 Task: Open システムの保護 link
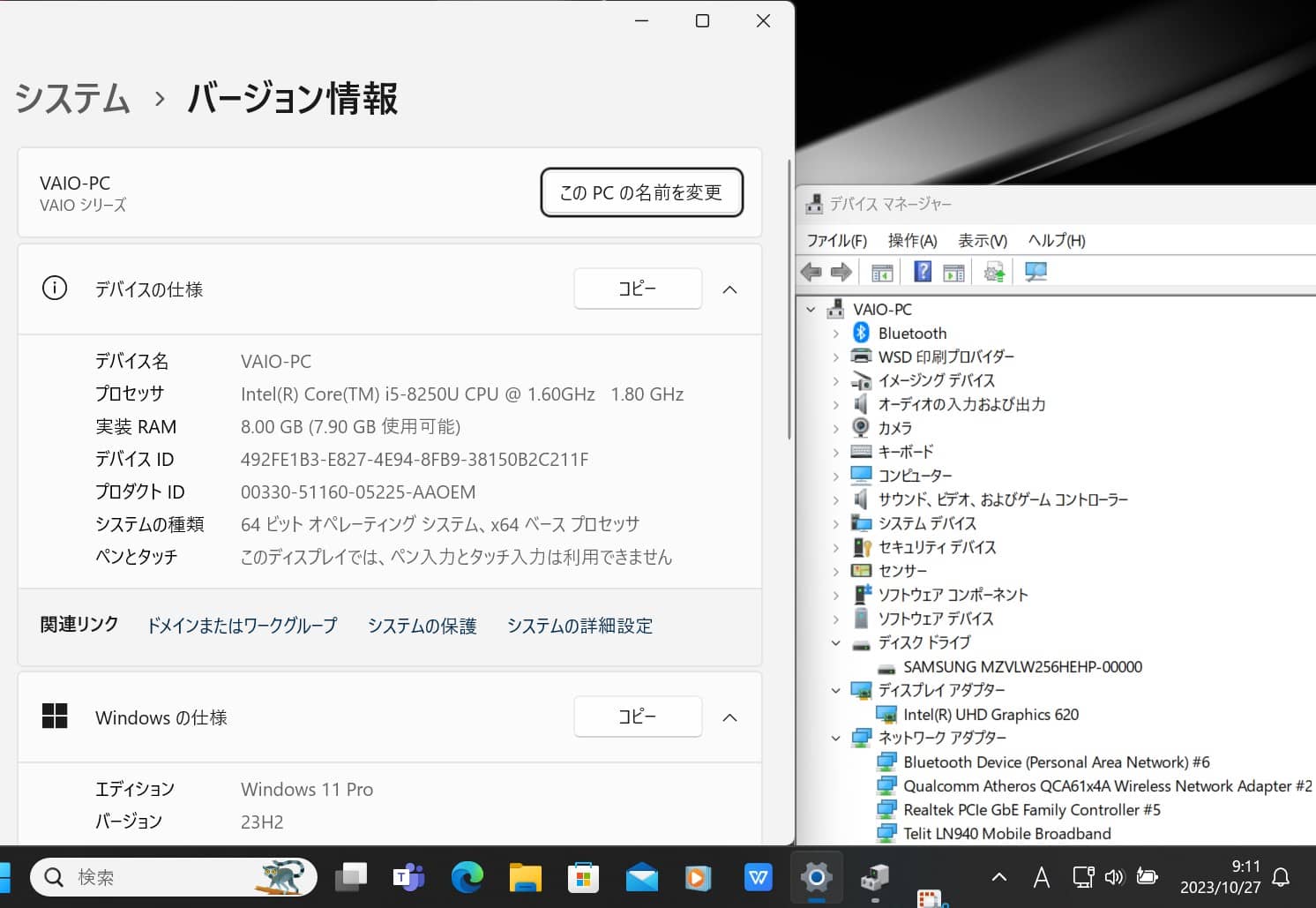(x=422, y=626)
